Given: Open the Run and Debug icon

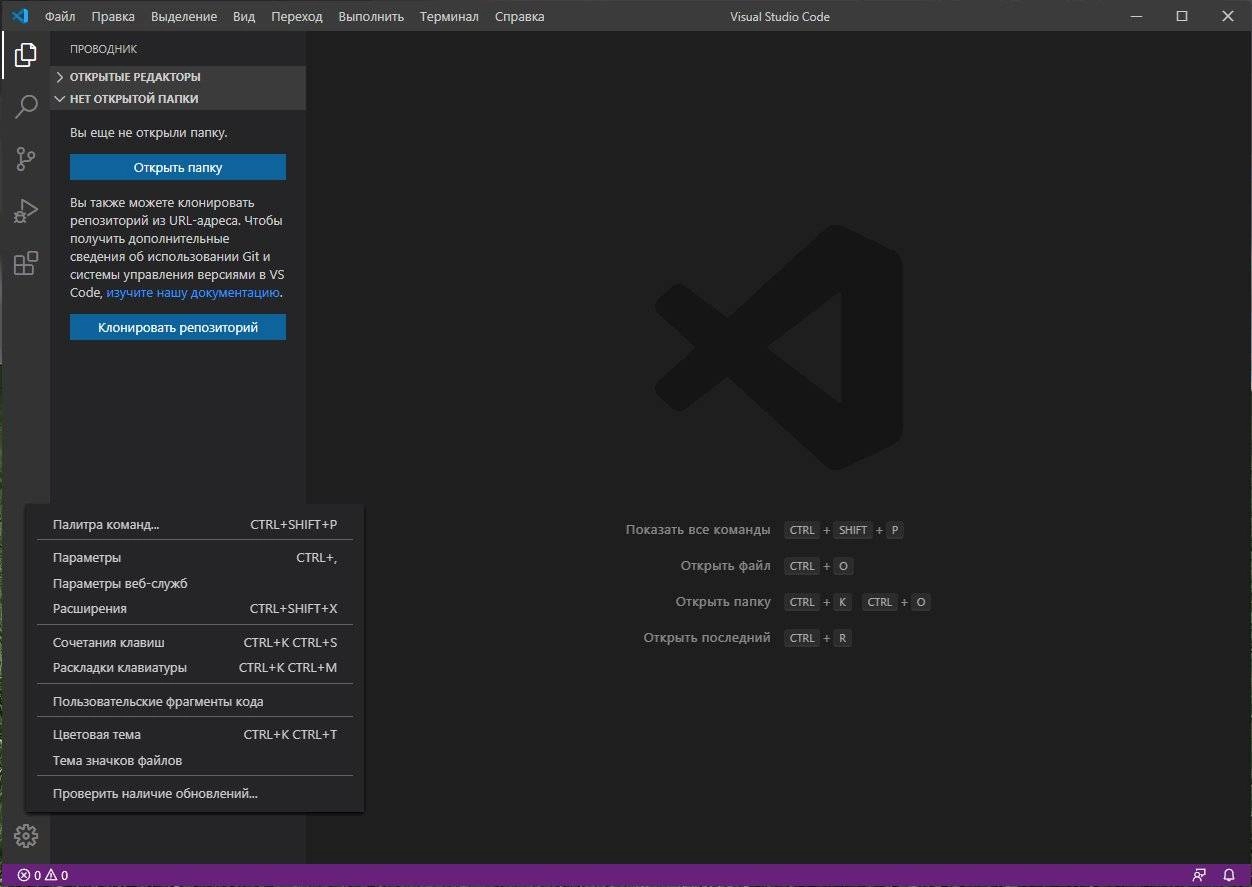Looking at the screenshot, I should pos(25,211).
